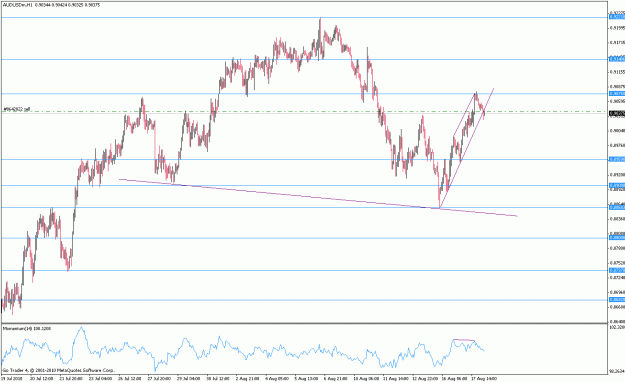Click the 30 Jul 12:00 time axis label
This screenshot has height=382, width=625.
218,378
